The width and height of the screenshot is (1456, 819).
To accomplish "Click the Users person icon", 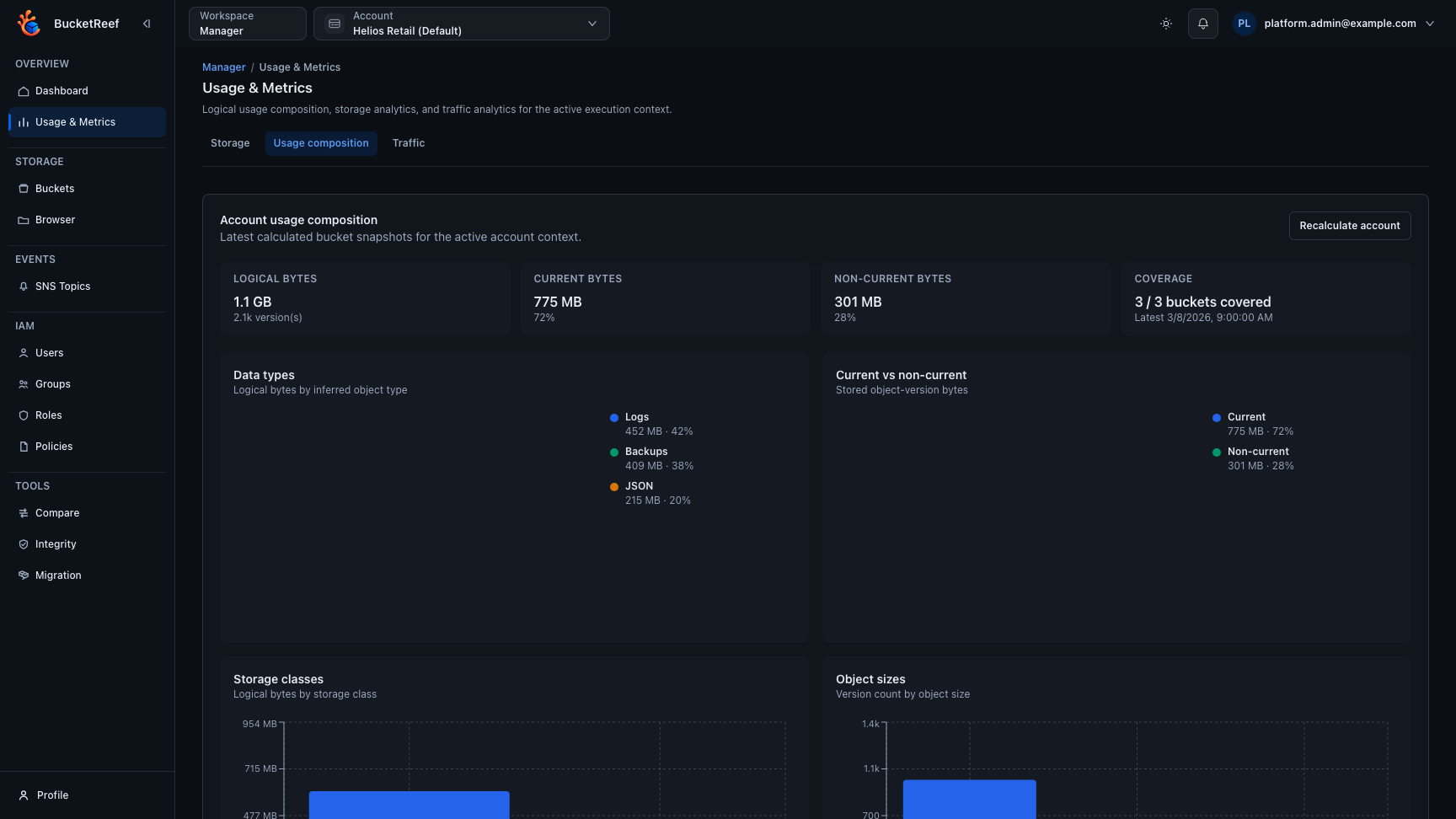I will coord(24,353).
